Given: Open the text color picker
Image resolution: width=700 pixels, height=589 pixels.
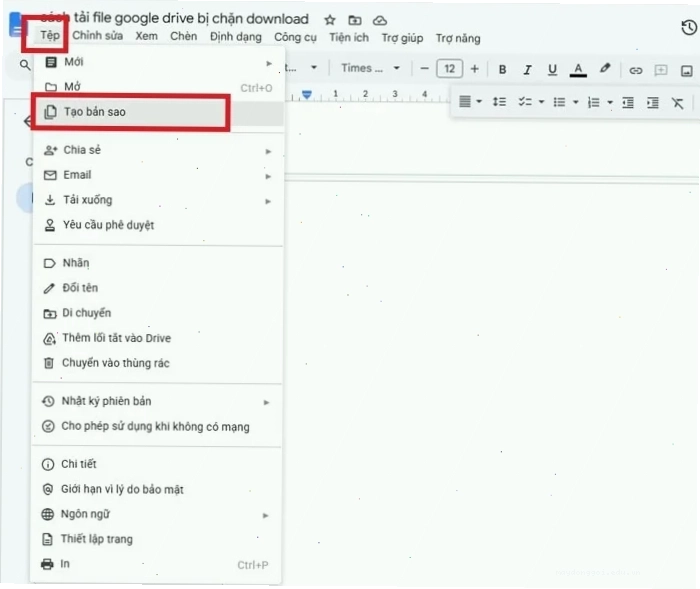Looking at the screenshot, I should point(578,70).
